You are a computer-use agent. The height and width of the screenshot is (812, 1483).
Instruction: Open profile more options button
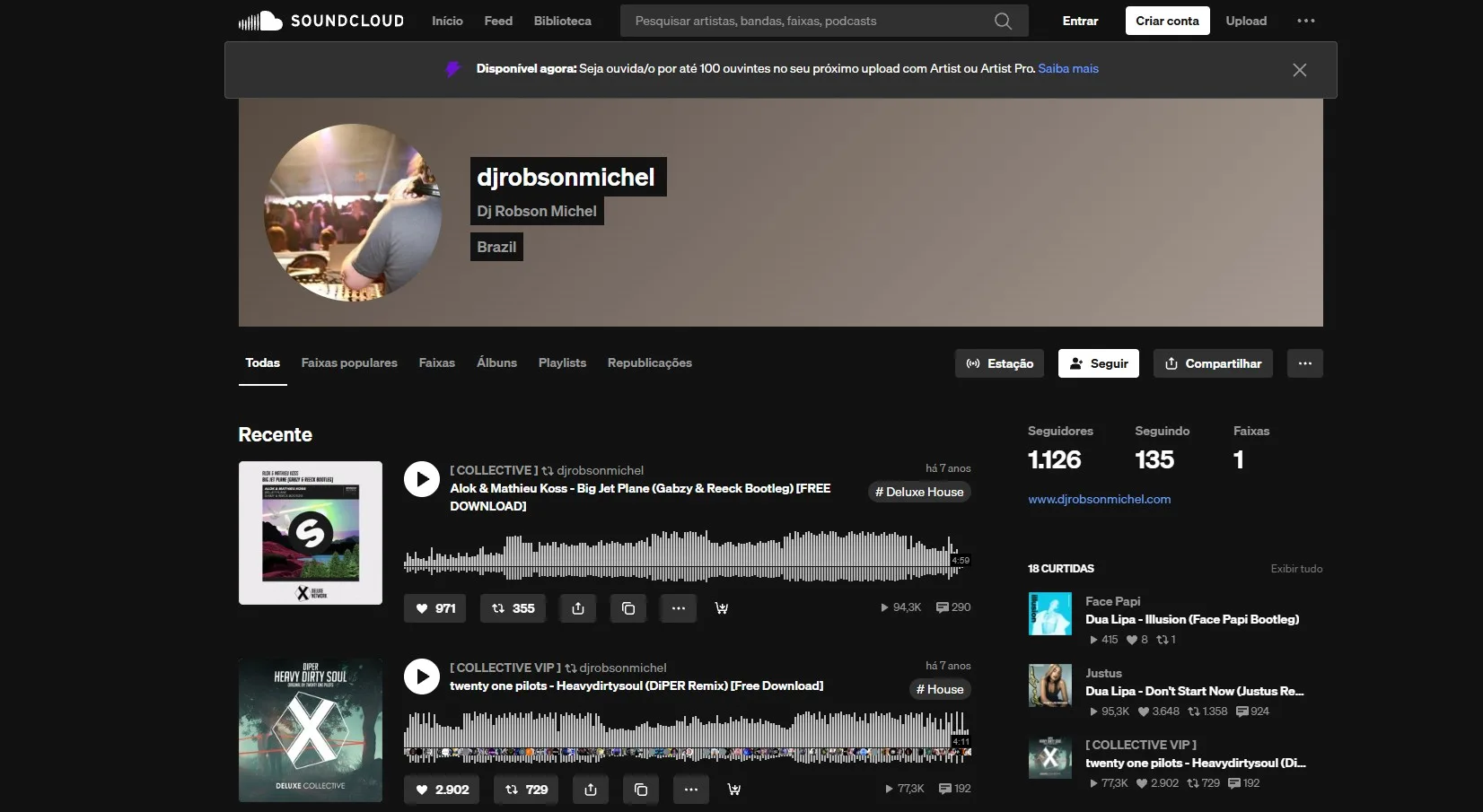[1305, 363]
